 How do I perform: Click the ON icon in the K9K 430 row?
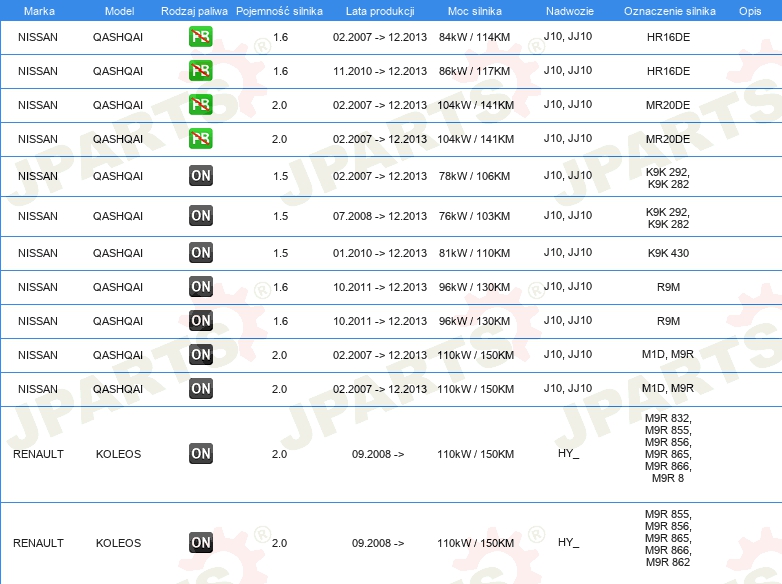pos(201,252)
